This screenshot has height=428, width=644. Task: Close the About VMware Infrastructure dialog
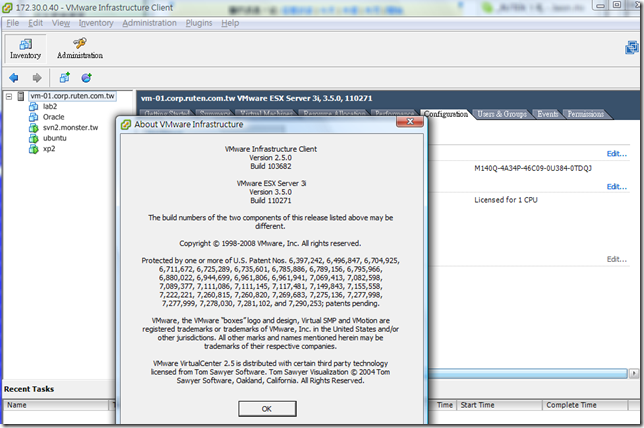410,121
